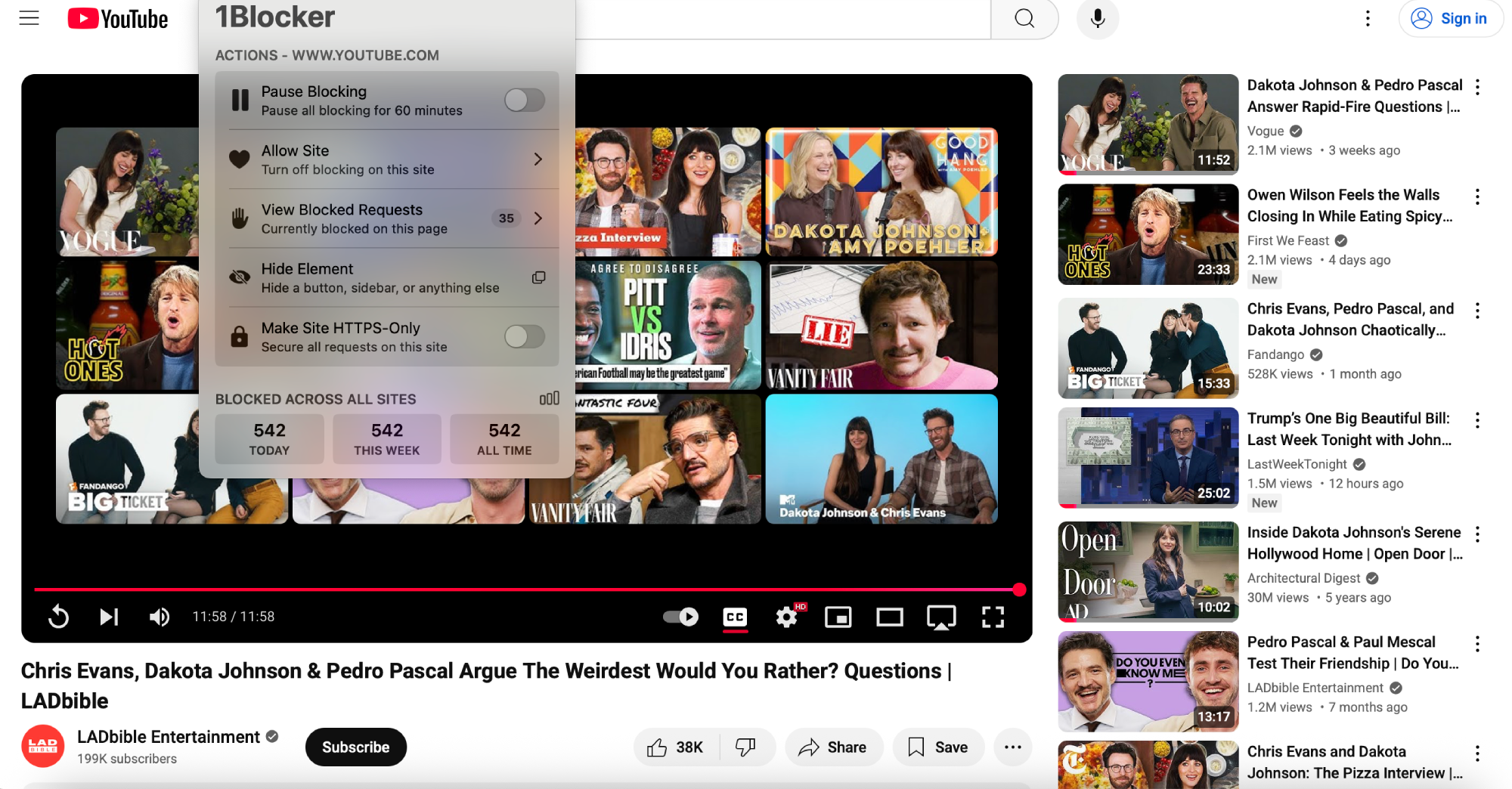Like the video with thumbs up
This screenshot has width=1512, height=789.
click(675, 747)
